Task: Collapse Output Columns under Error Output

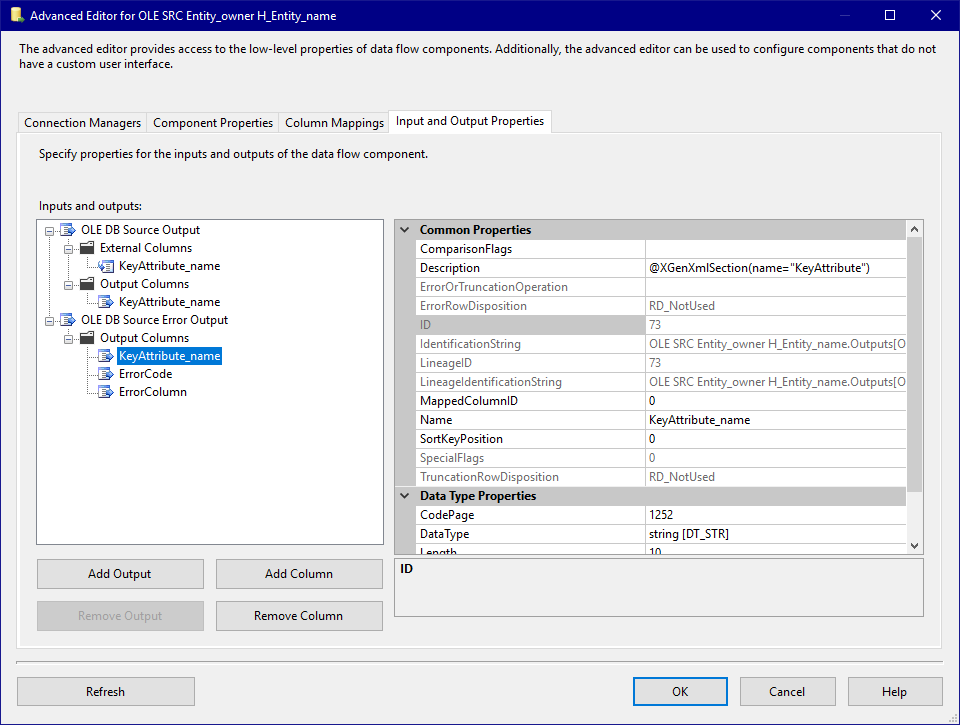Action: point(69,339)
